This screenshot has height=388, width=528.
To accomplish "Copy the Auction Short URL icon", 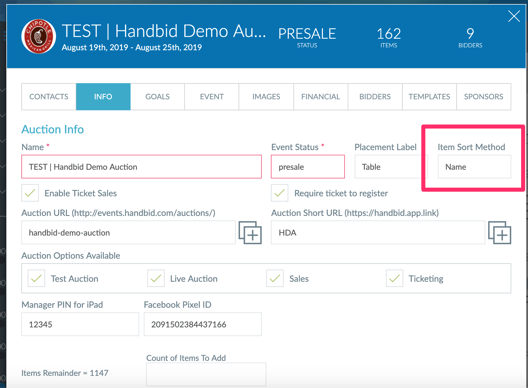I will click(x=500, y=232).
